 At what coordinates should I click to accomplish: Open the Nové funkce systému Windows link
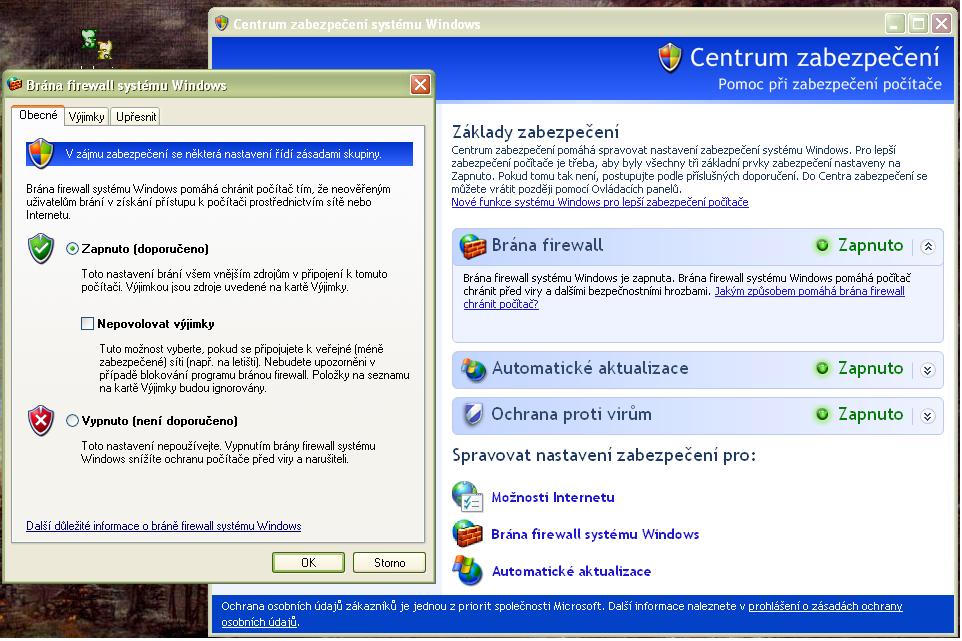click(599, 202)
